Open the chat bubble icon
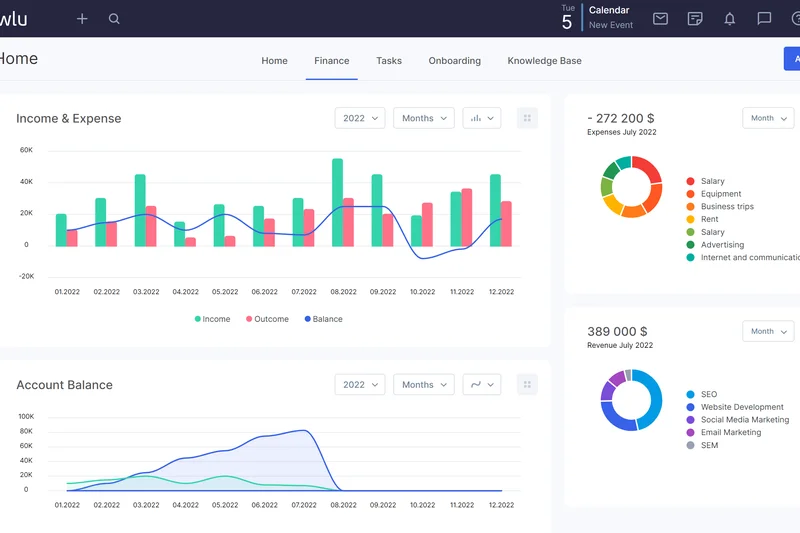 (764, 19)
